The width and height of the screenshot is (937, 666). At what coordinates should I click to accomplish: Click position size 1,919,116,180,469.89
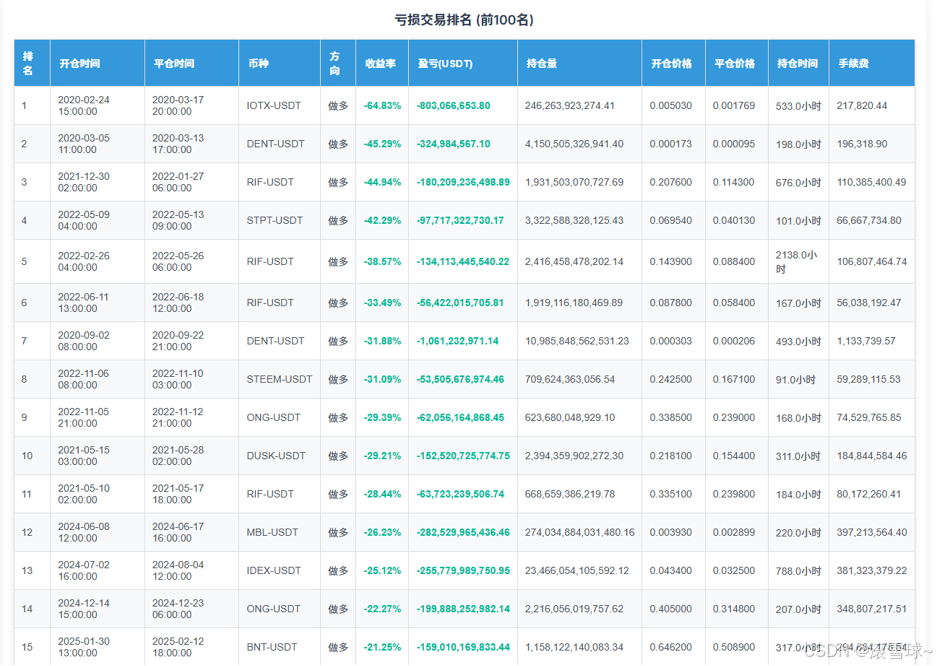click(574, 303)
